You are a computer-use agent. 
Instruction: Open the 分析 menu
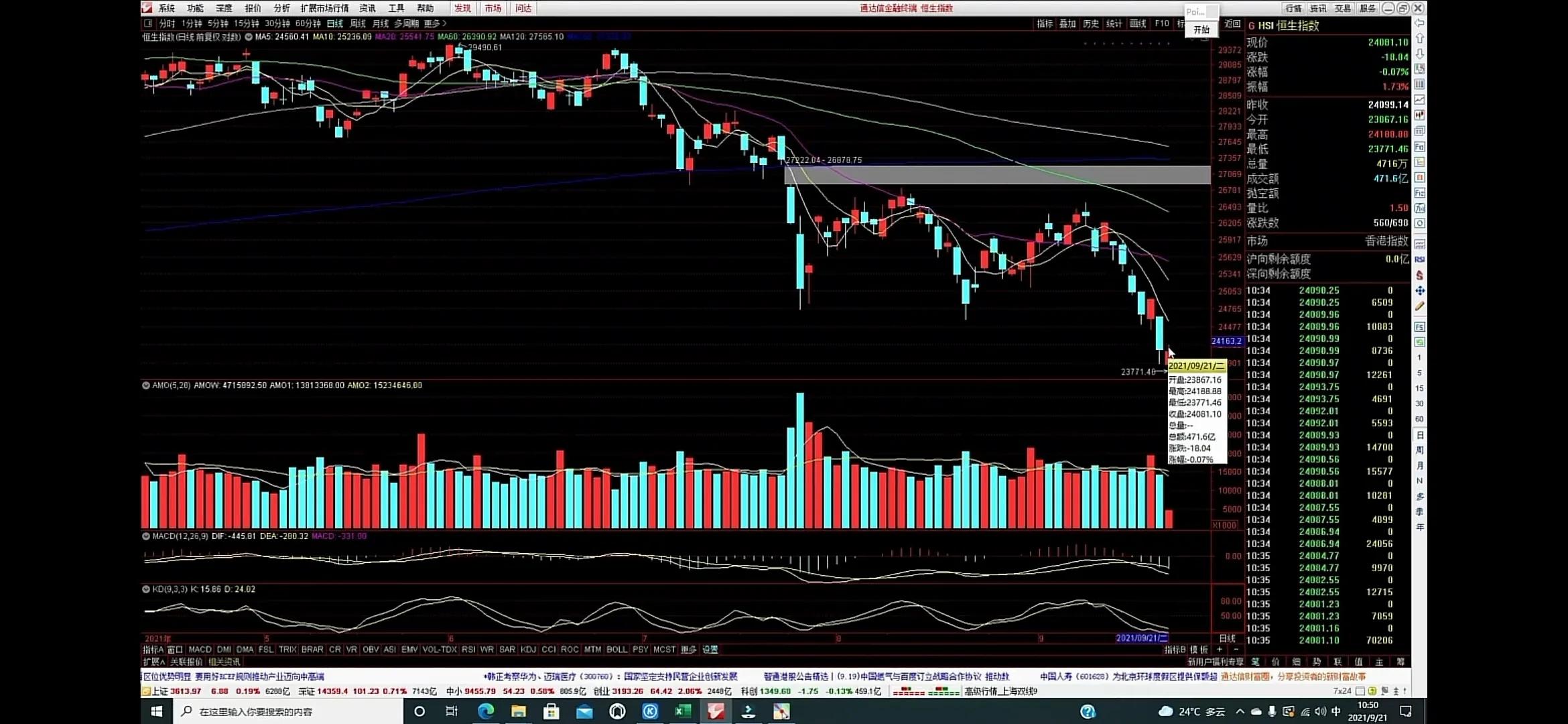click(281, 8)
